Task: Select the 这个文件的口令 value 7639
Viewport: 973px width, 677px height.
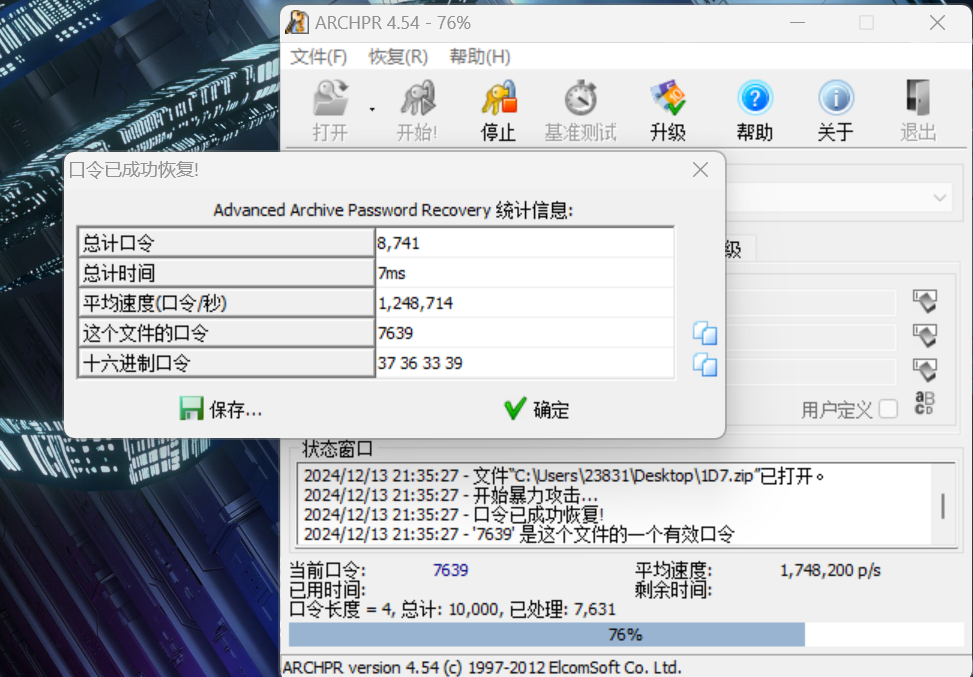Action: [395, 333]
